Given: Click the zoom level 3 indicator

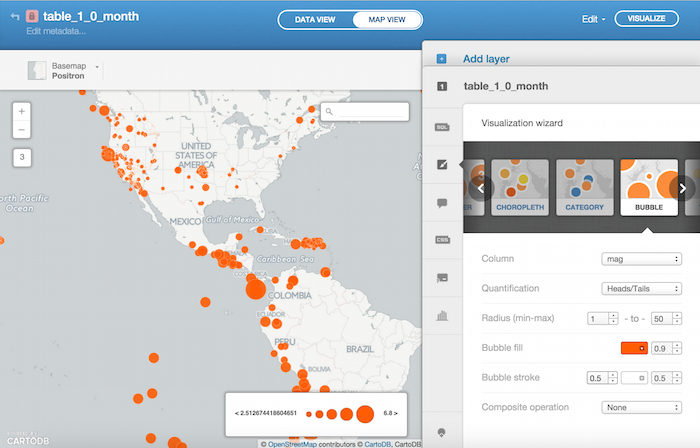Looking at the screenshot, I should (x=22, y=158).
